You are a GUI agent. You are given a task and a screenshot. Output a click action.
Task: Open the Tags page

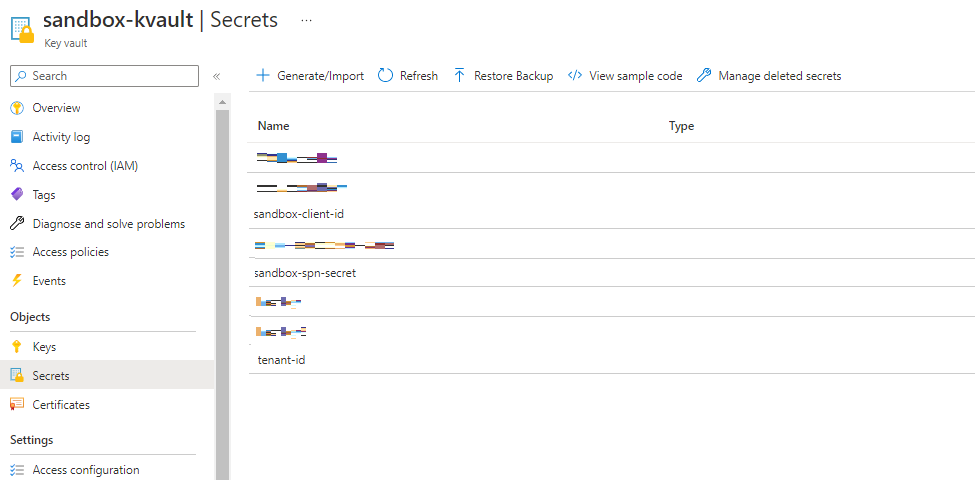coord(44,195)
